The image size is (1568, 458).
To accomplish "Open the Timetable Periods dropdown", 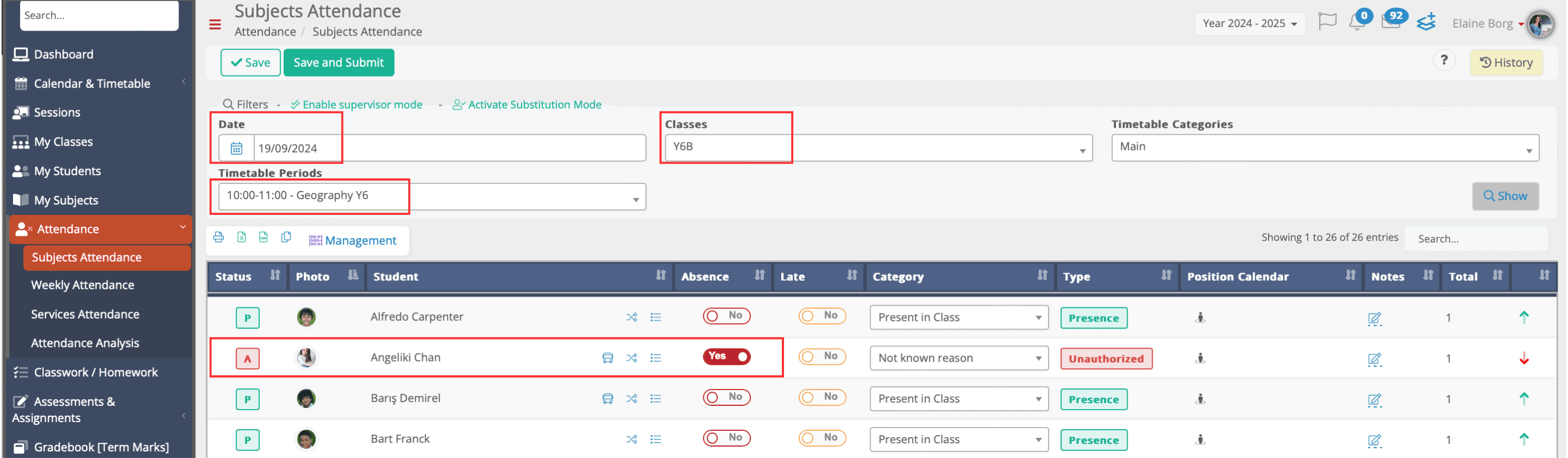I will (432, 196).
